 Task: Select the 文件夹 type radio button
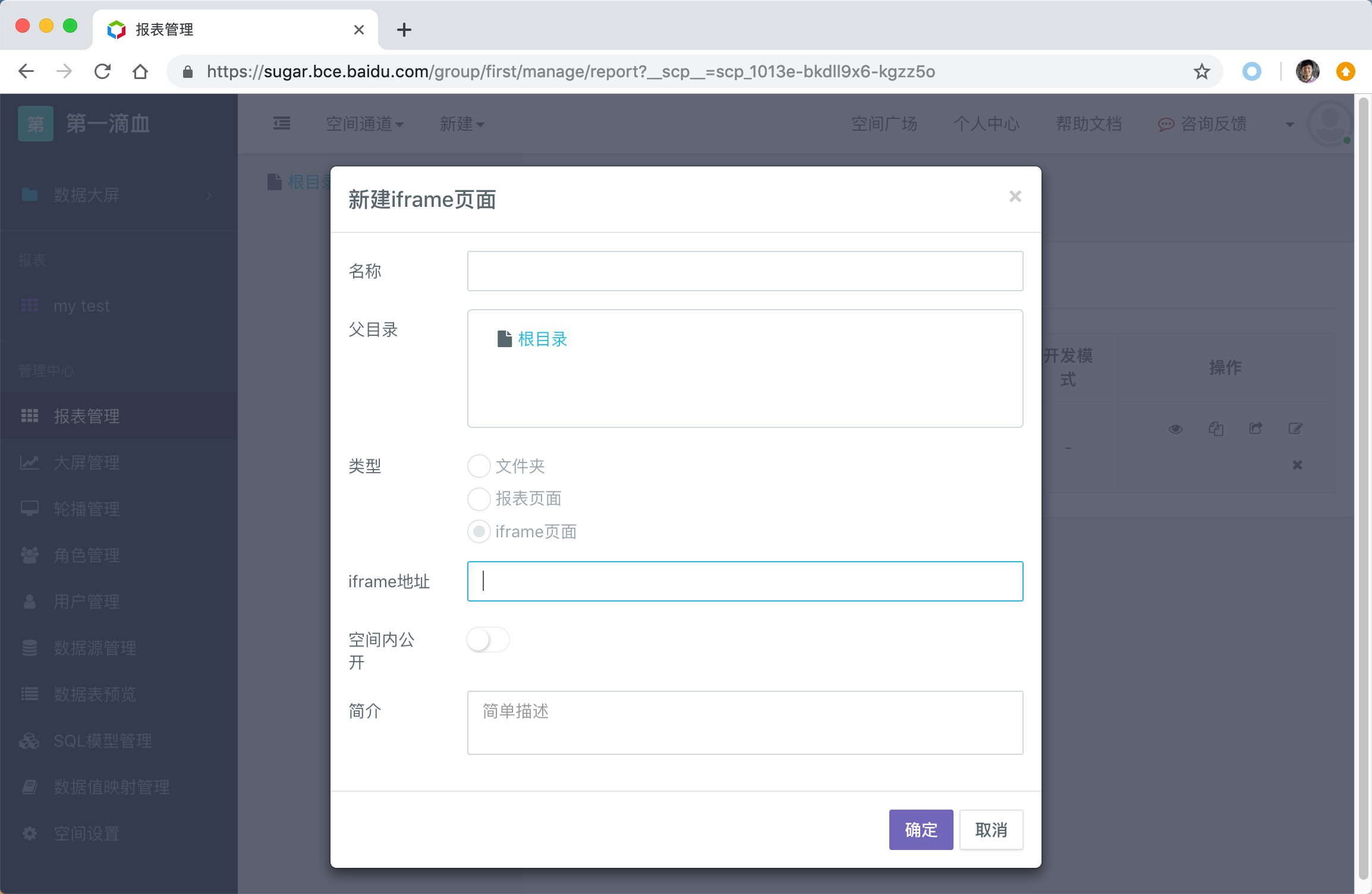point(479,466)
